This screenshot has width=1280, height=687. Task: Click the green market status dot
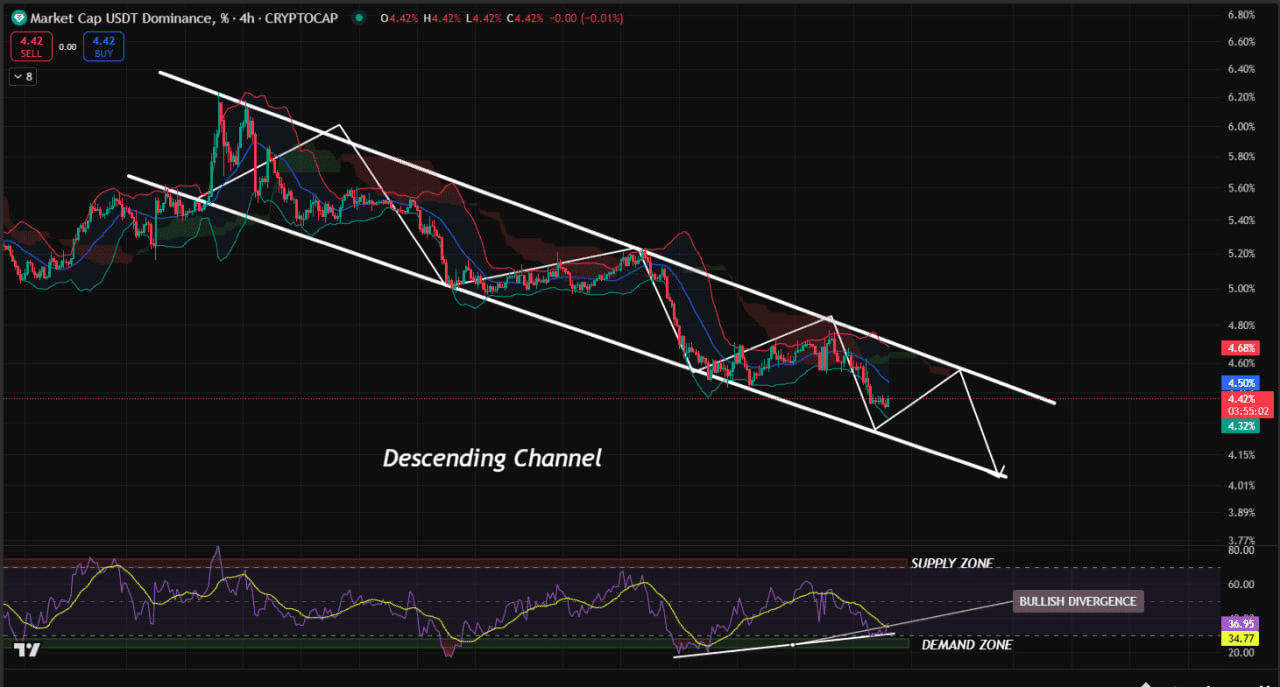(x=358, y=17)
